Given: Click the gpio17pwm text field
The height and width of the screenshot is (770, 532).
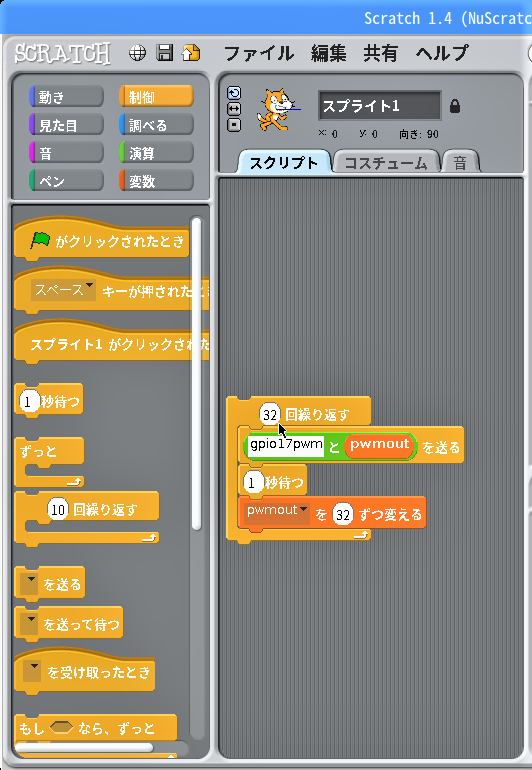Looking at the screenshot, I should coord(286,445).
